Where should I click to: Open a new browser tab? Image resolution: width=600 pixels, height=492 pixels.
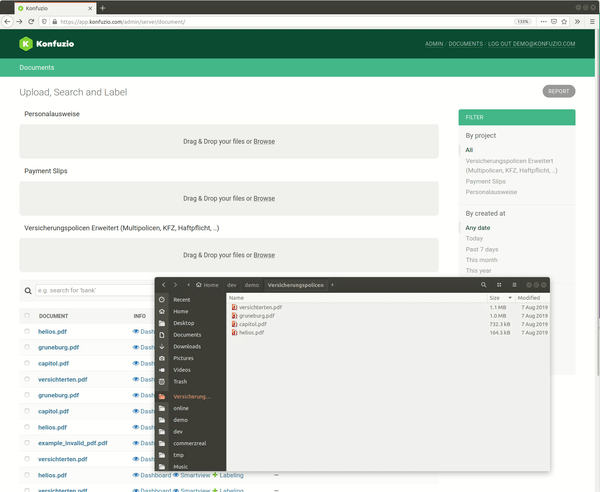click(102, 7)
